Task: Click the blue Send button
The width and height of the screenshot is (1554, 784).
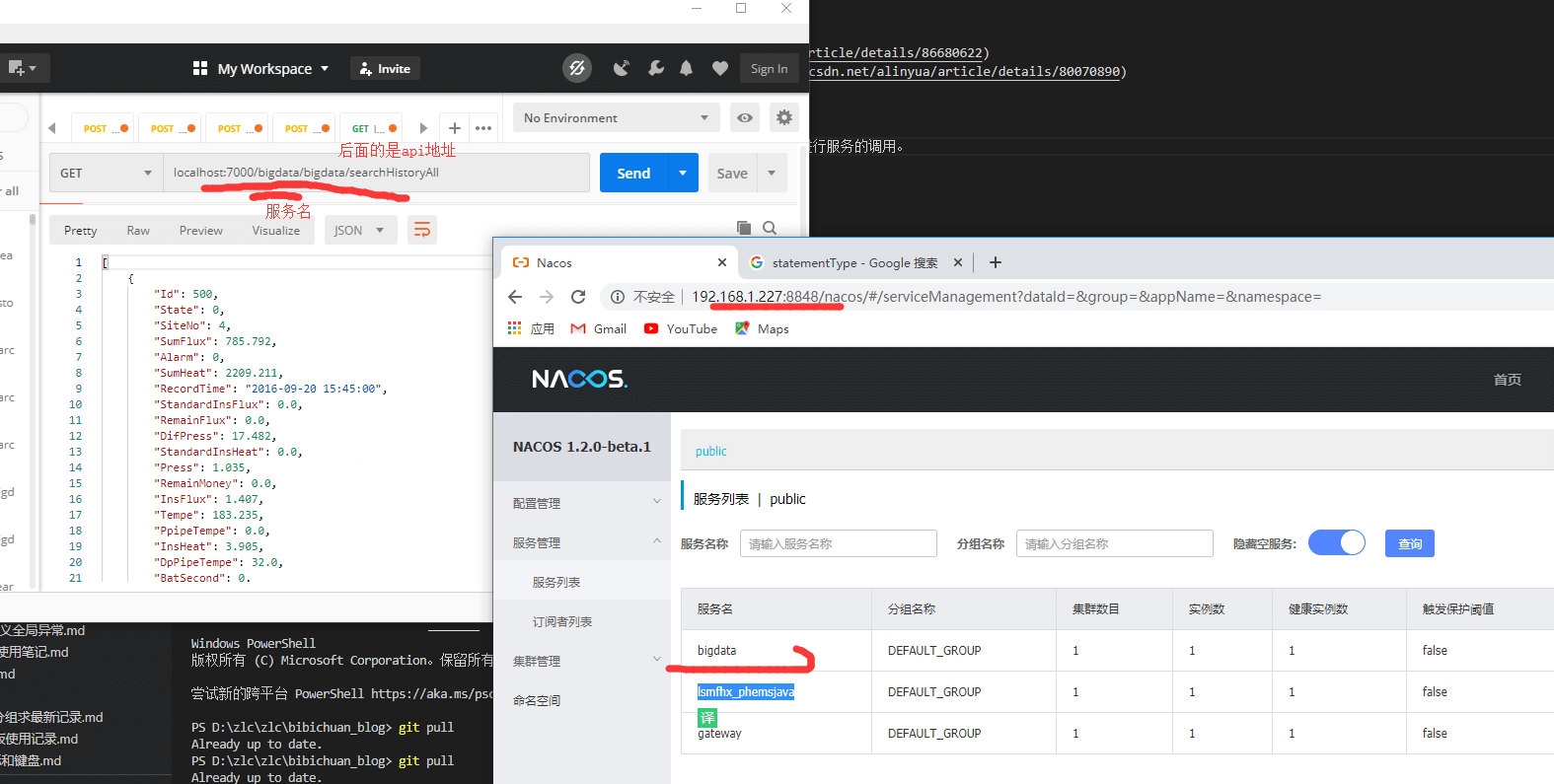Action: point(633,174)
